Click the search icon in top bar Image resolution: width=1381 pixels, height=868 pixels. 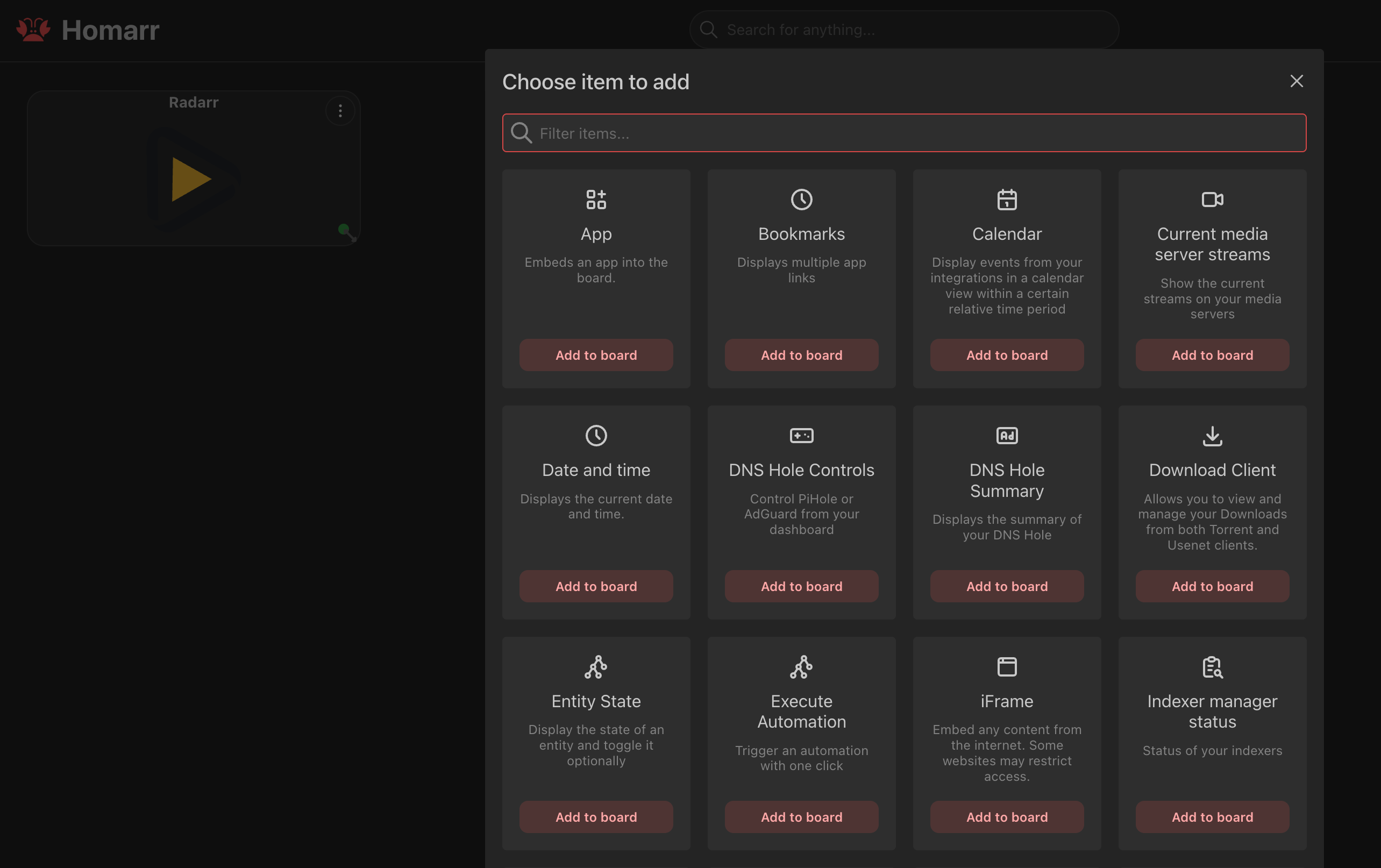tap(708, 29)
